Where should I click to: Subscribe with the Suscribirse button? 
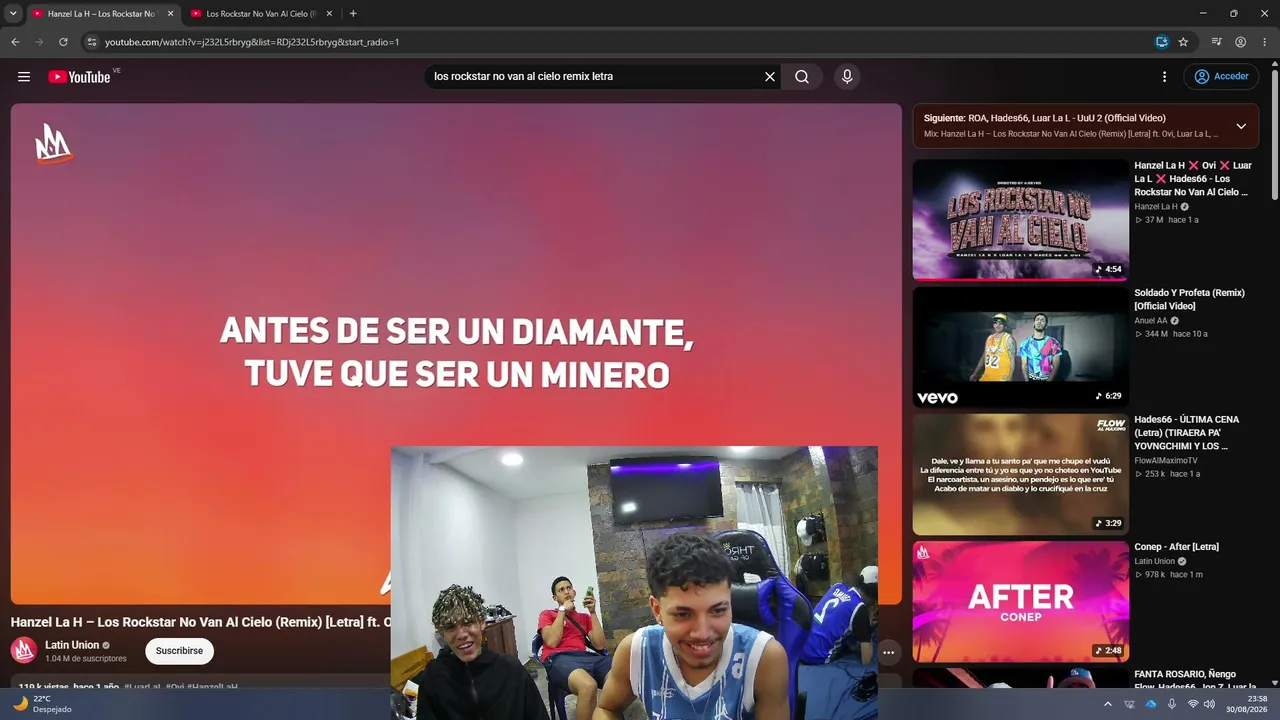tap(179, 651)
